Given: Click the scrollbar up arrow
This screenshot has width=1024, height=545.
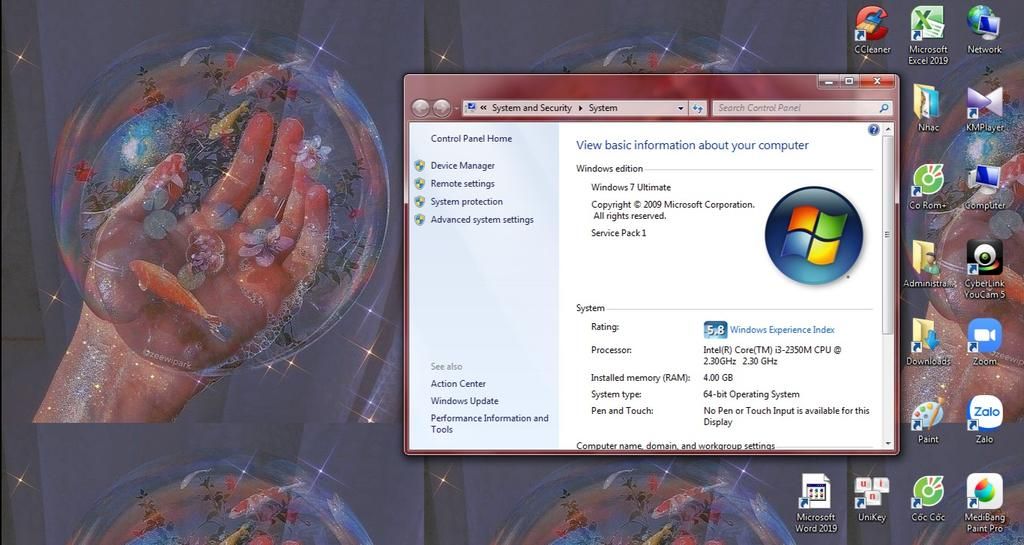Looking at the screenshot, I should 888,129.
